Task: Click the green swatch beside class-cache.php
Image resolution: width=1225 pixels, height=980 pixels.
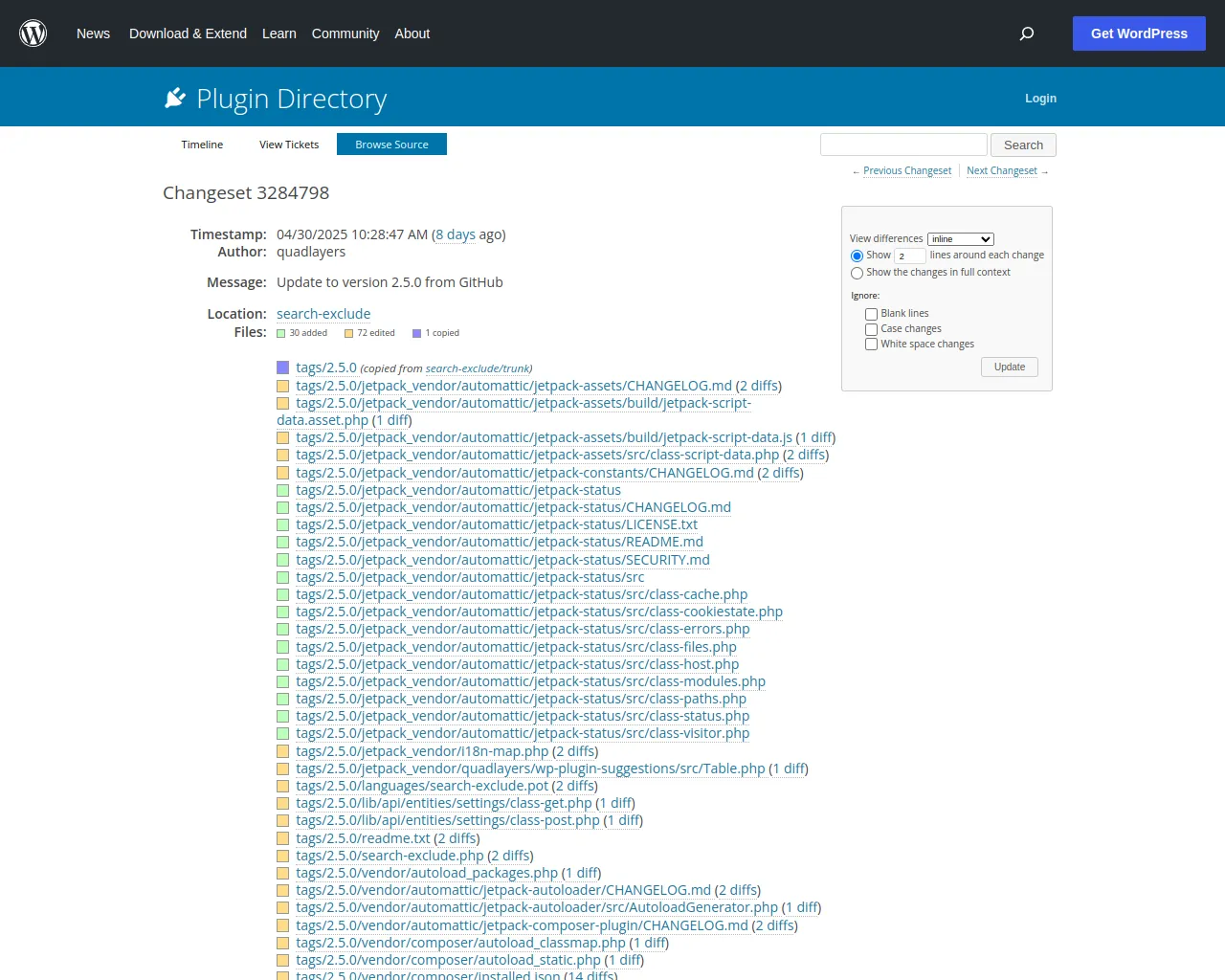Action: [x=282, y=595]
